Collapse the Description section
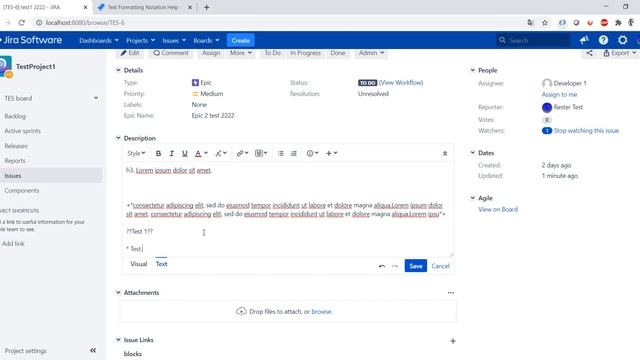640x360 pixels. pos(118,138)
